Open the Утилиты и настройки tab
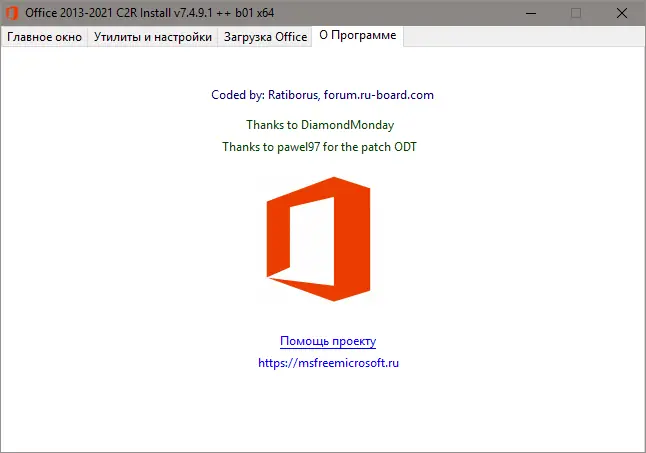Screen dimensions: 646x453 pos(153,37)
